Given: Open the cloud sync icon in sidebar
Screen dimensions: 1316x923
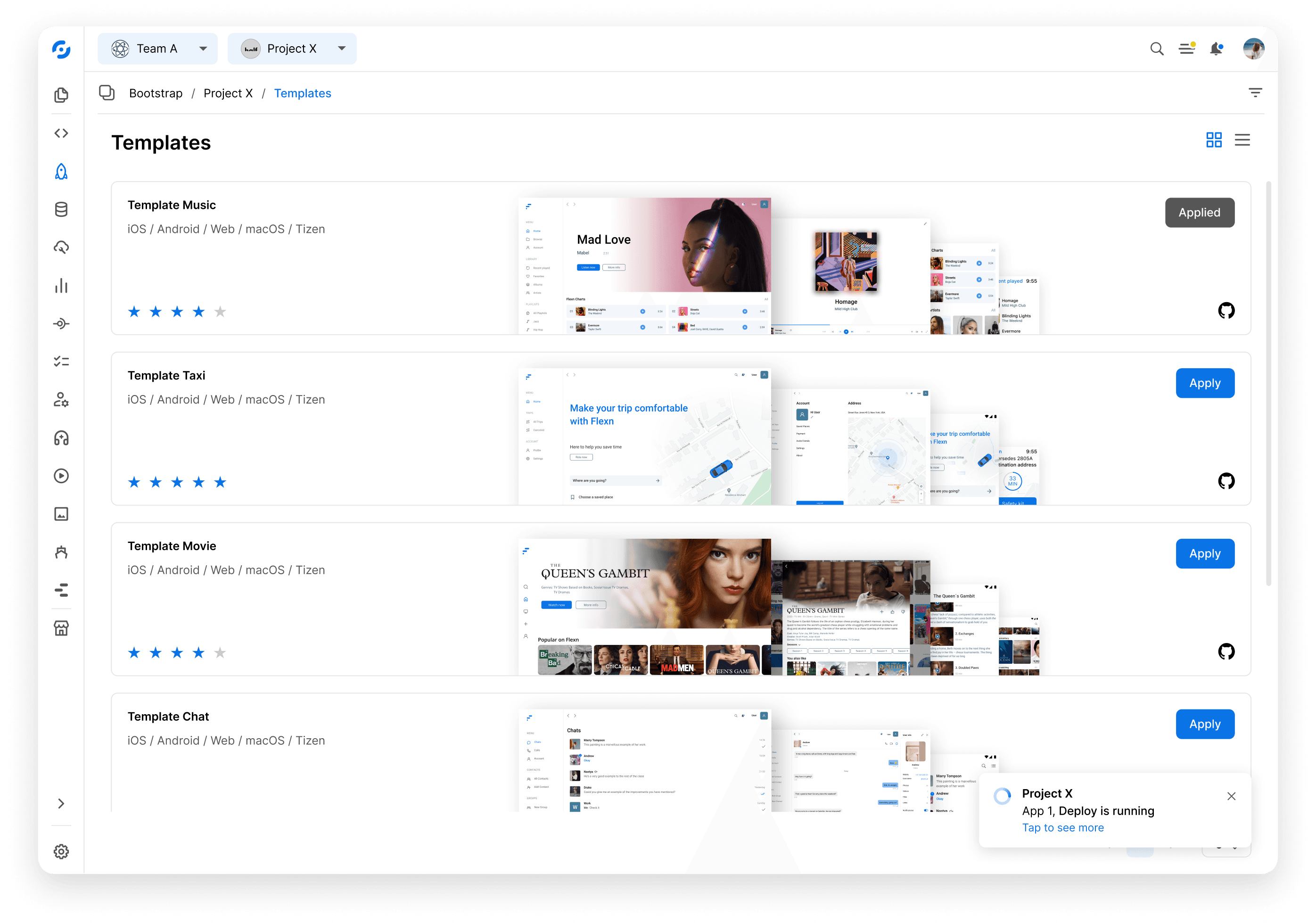Looking at the screenshot, I should tap(61, 247).
